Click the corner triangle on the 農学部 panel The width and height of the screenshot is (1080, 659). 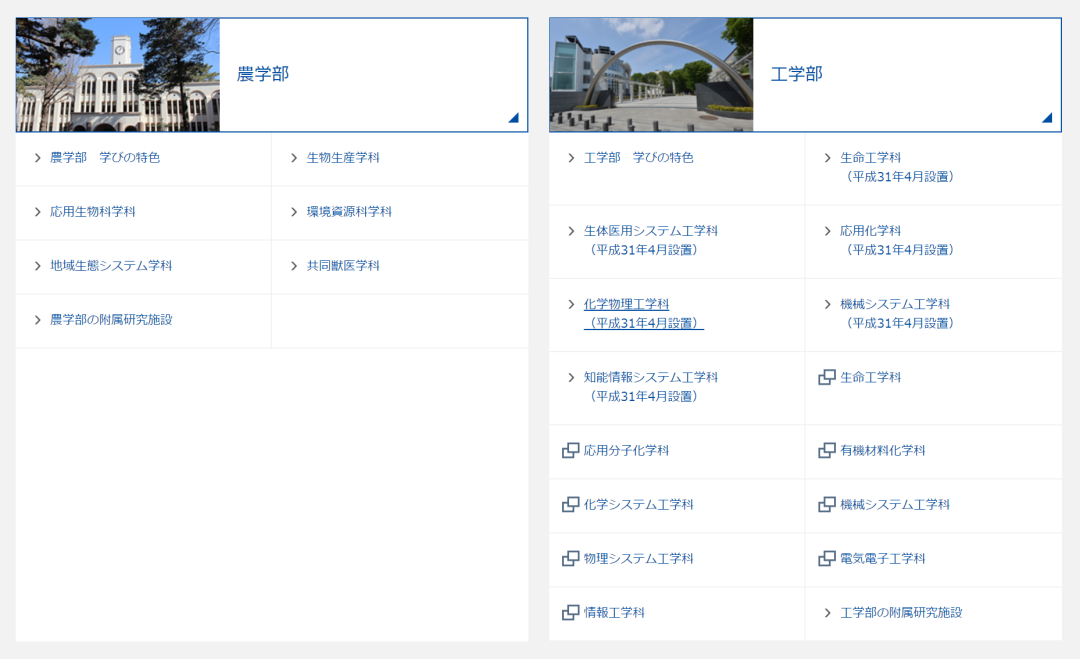click(514, 119)
